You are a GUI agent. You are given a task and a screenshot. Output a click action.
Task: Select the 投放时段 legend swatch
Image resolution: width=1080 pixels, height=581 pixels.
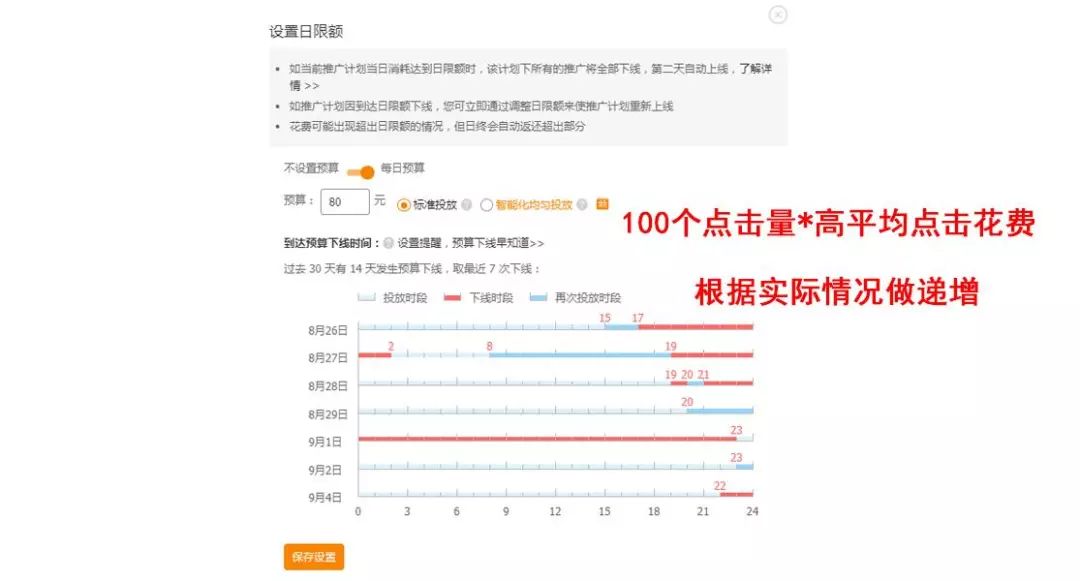tap(366, 297)
